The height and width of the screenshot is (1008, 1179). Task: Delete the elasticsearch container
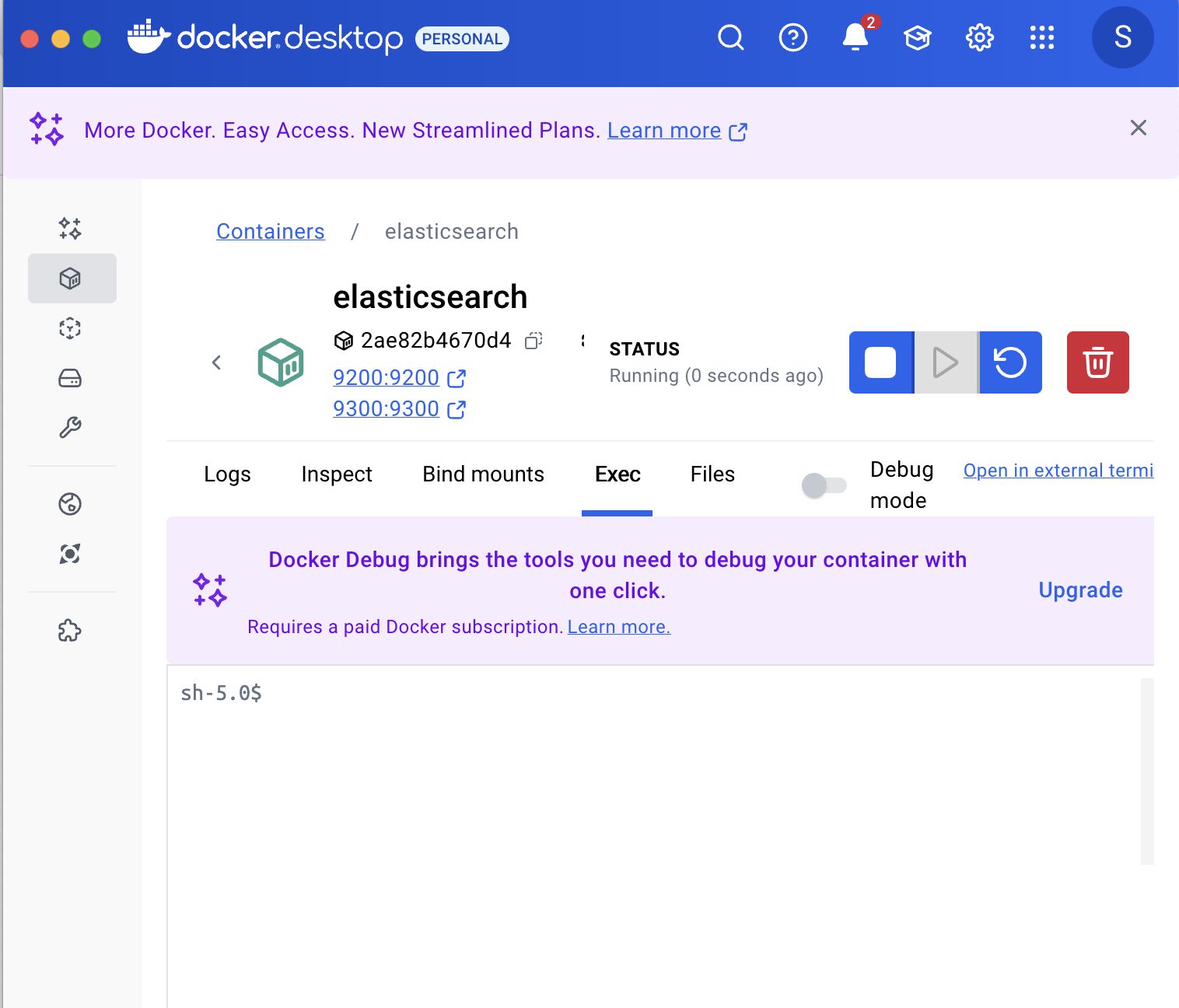coord(1097,362)
